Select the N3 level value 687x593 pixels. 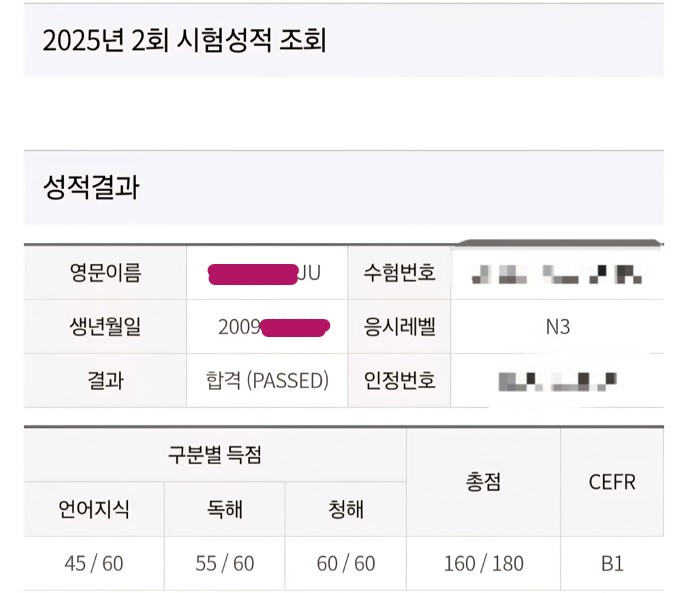pyautogui.click(x=557, y=326)
